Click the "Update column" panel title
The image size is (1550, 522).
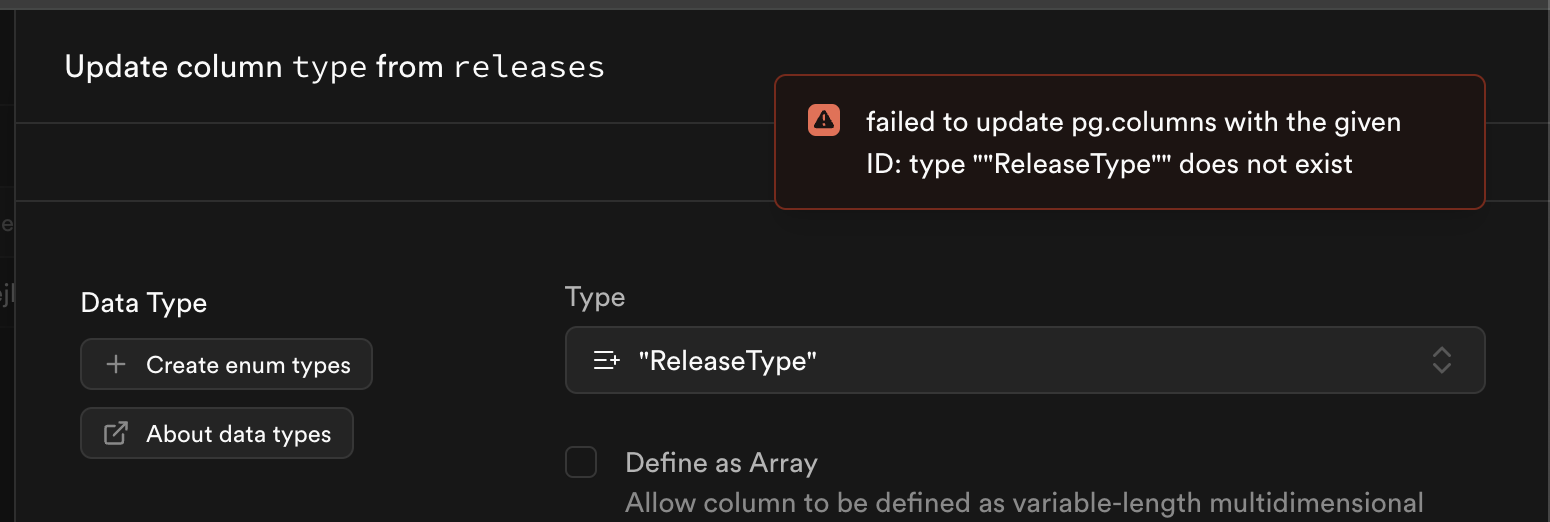pos(173,67)
